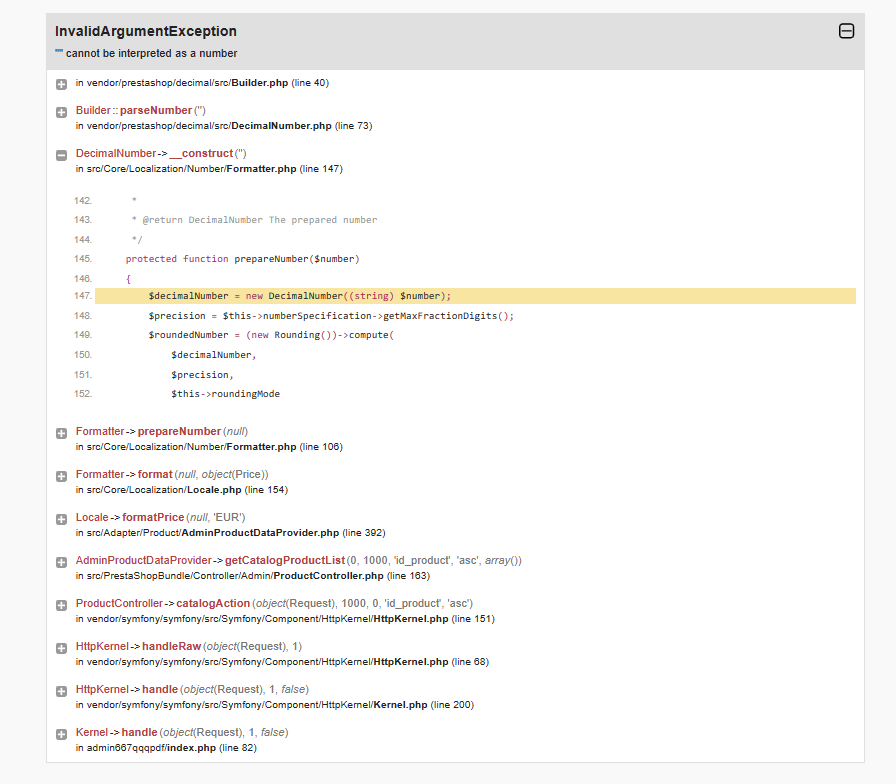The image size is (896, 784).
Task: Click the catalogAction method name
Action: pyautogui.click(x=213, y=603)
